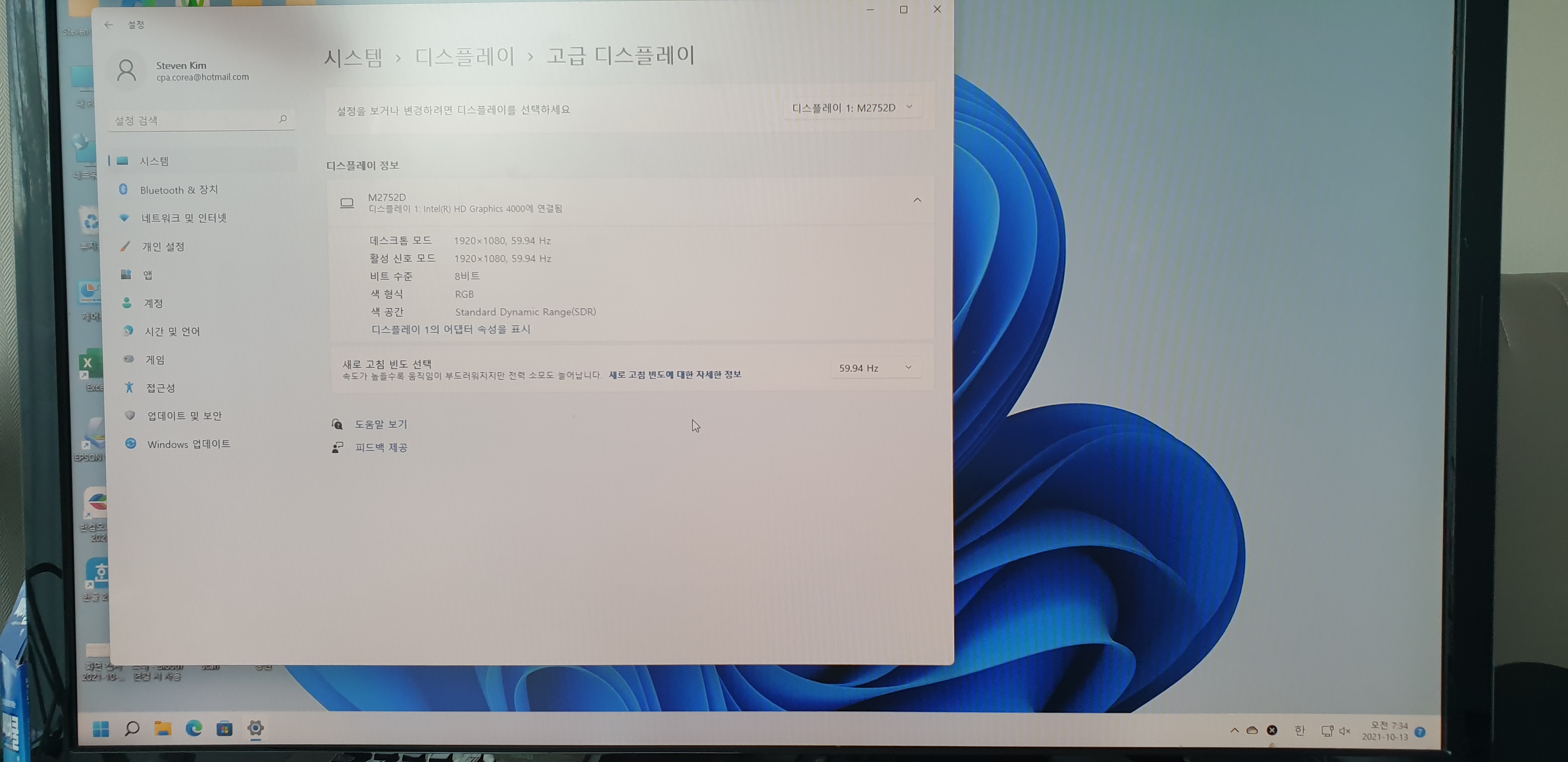Click the 접근성 accessibility icon
This screenshot has width=1568, height=762.
click(129, 387)
